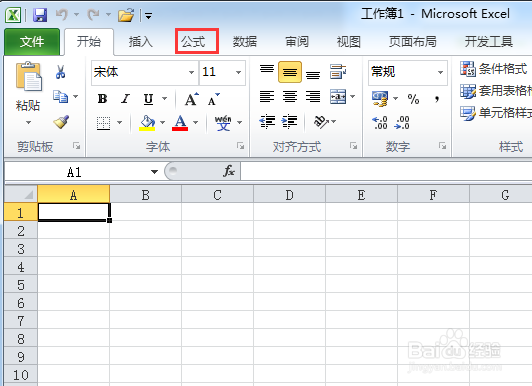Undo the last action
Viewport: 532px width, 386px height.
tap(62, 15)
